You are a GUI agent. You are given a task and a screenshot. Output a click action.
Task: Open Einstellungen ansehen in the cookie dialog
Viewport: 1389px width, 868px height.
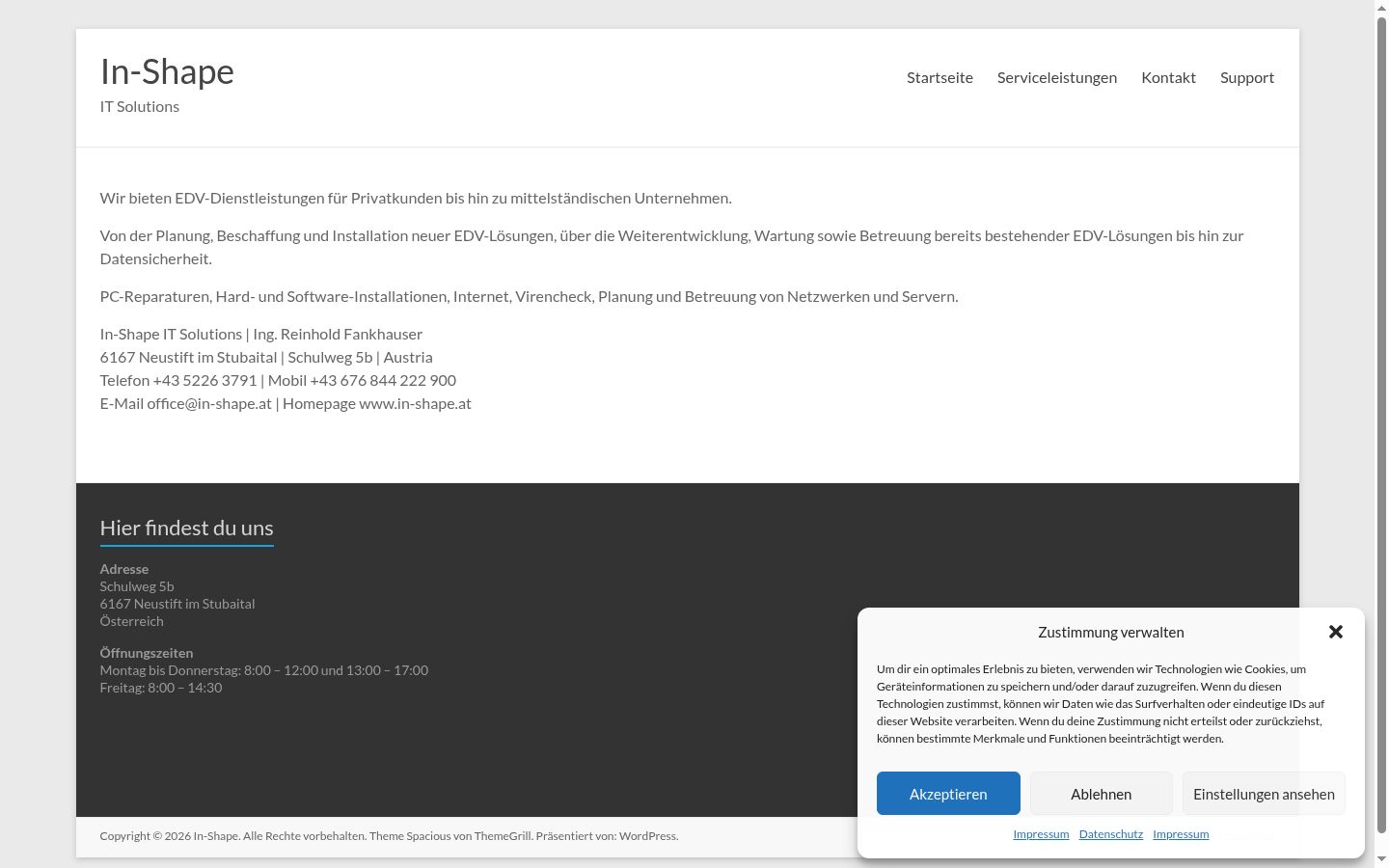pyautogui.click(x=1264, y=794)
